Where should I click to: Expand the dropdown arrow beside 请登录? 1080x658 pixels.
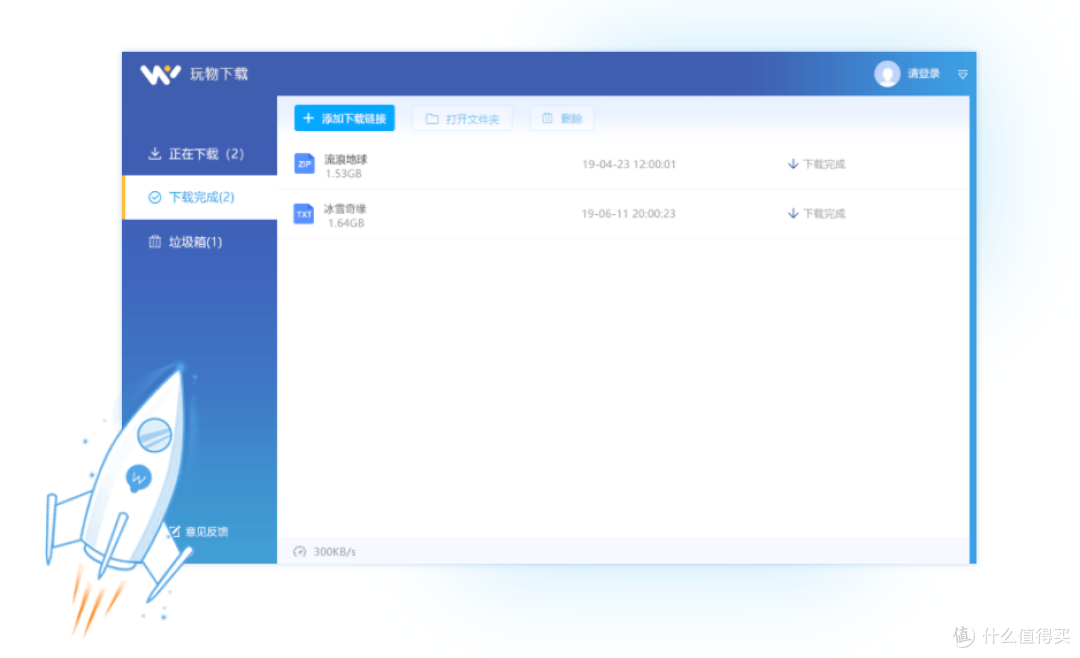[x=963, y=74]
